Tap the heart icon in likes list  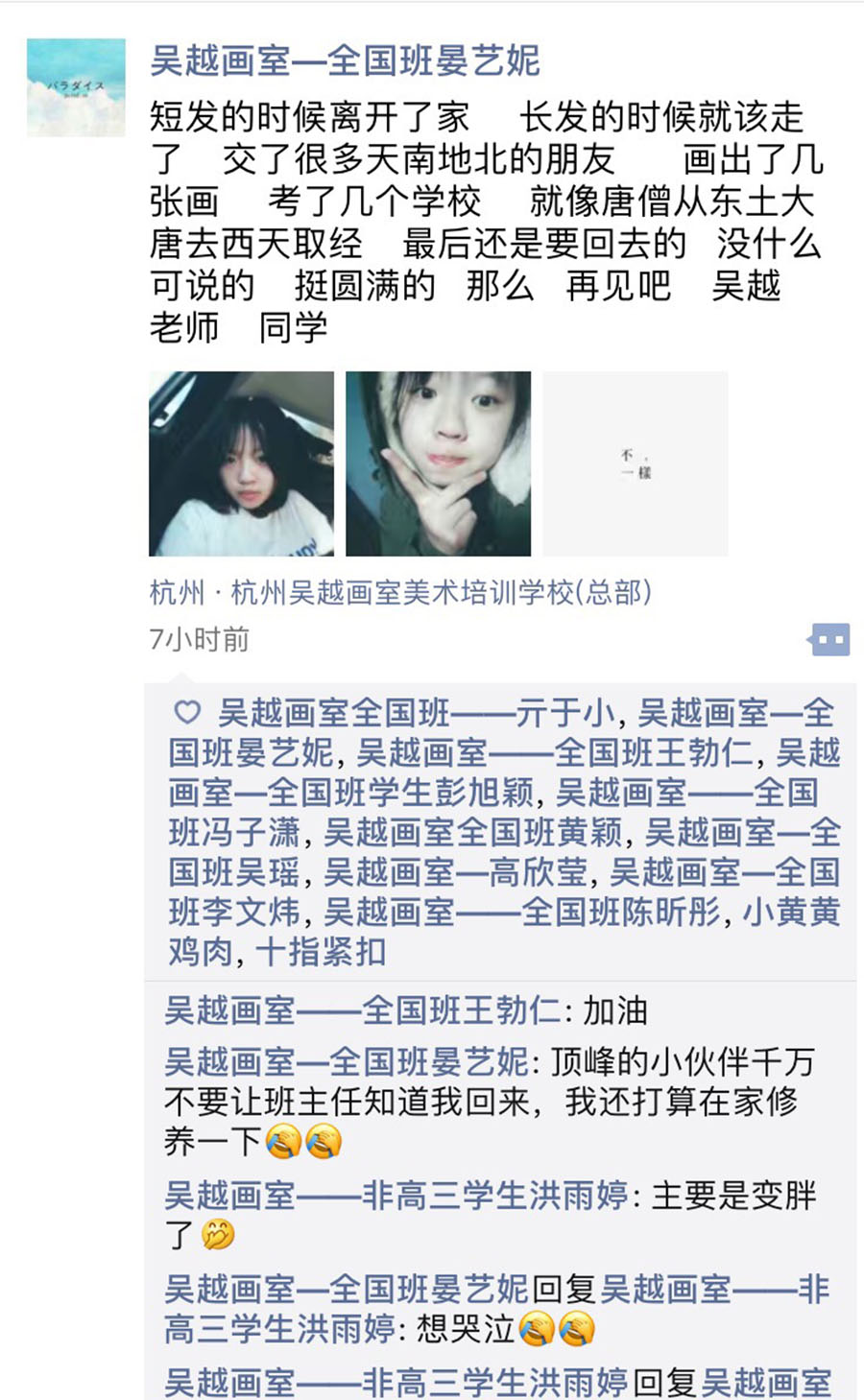(187, 712)
